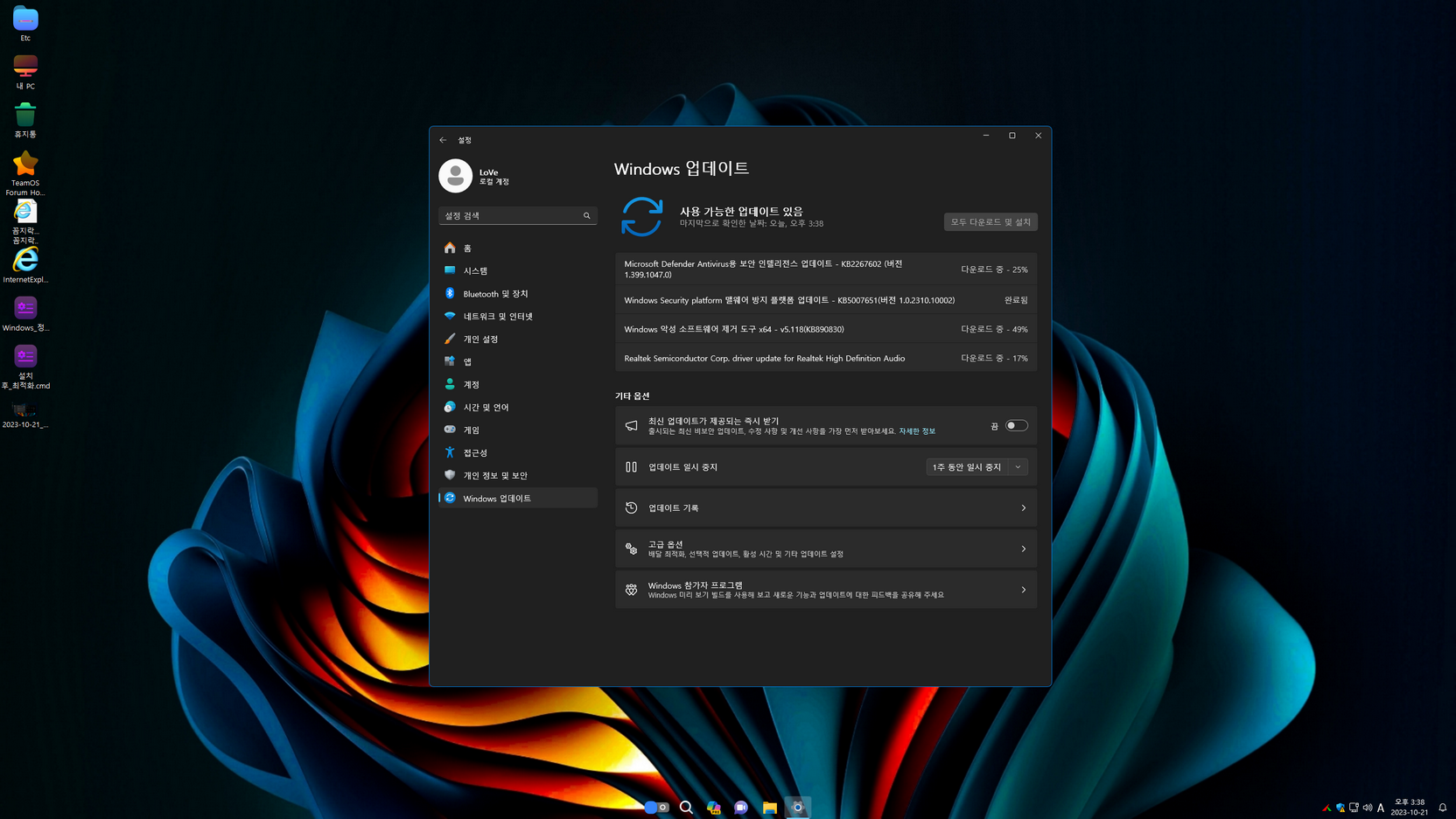Screen dimensions: 1456x819
Task: Click the input language A indicator
Action: [x=1381, y=808]
